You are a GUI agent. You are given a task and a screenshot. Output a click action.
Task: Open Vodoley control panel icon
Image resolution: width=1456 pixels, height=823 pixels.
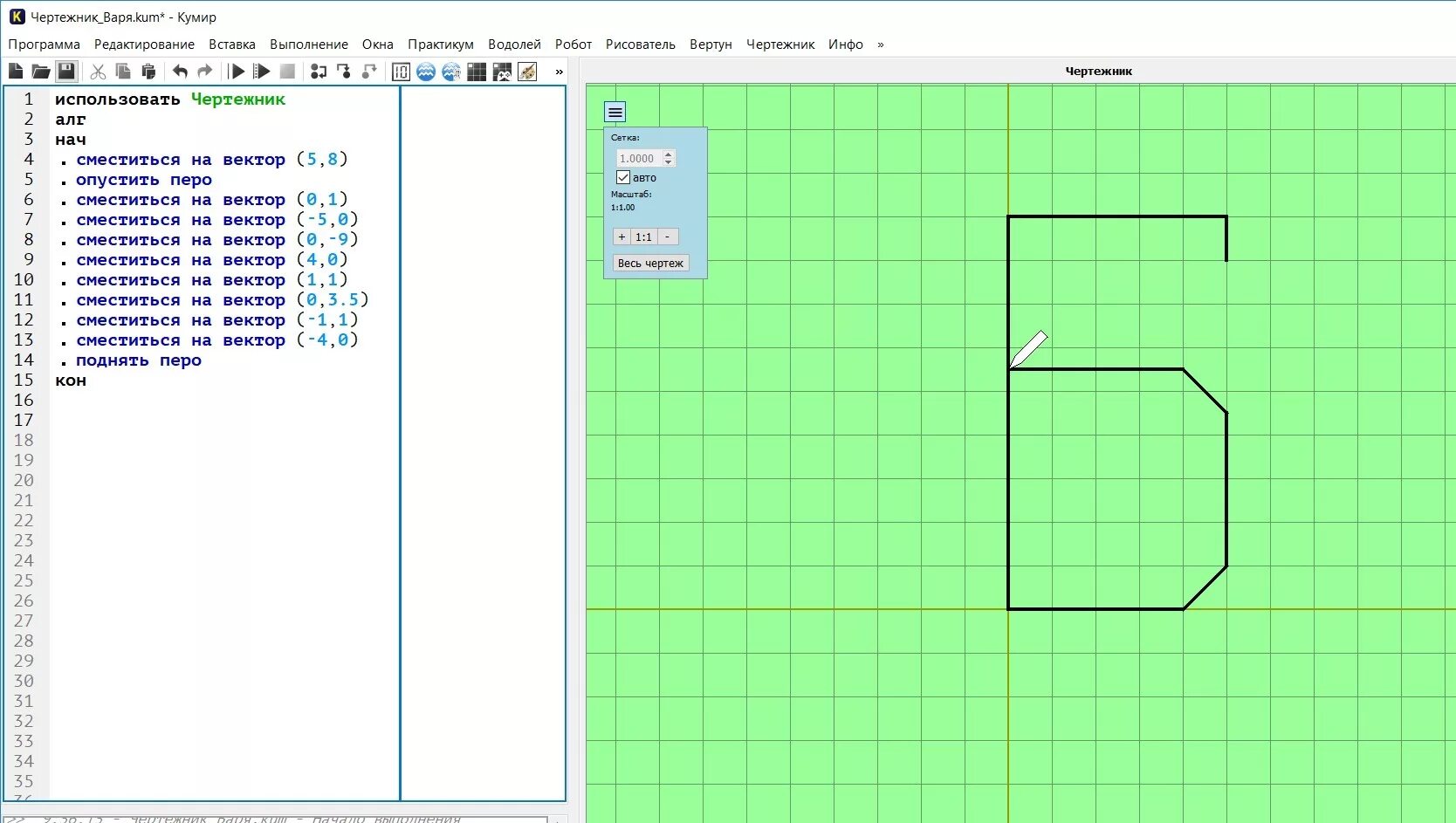click(451, 72)
